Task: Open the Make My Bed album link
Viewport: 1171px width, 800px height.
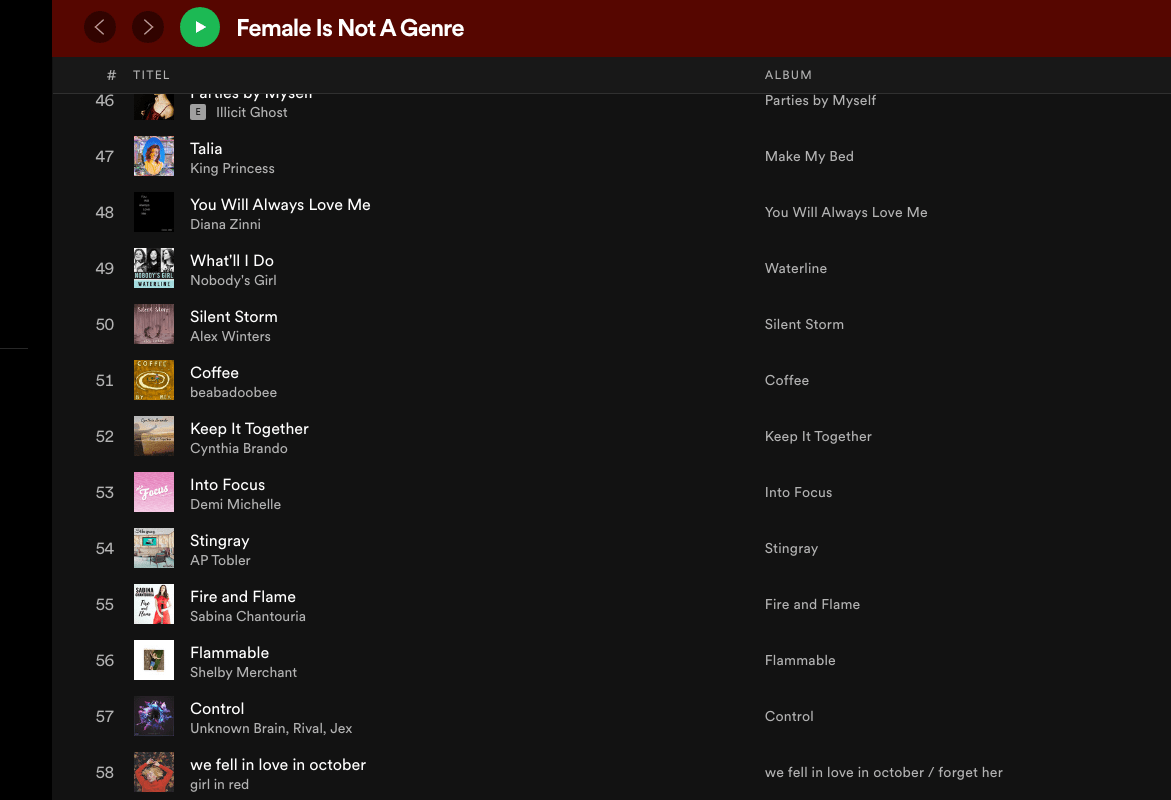Action: [x=809, y=156]
